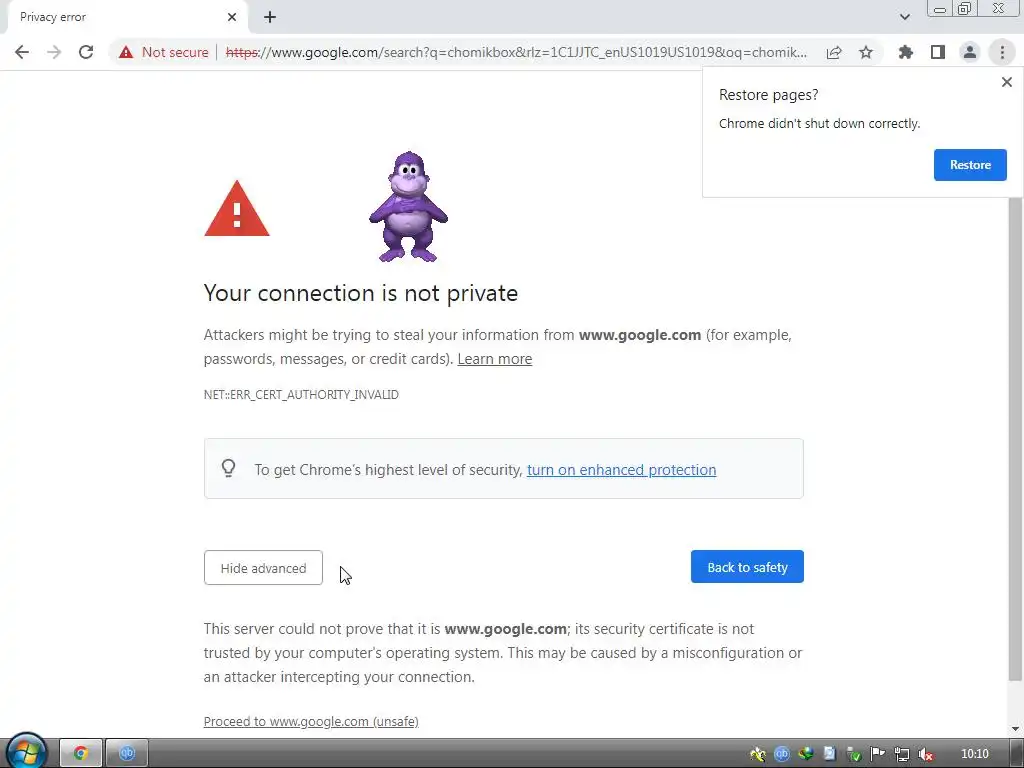Open the Chrome three-dot menu
The width and height of the screenshot is (1024, 768).
(x=1002, y=52)
